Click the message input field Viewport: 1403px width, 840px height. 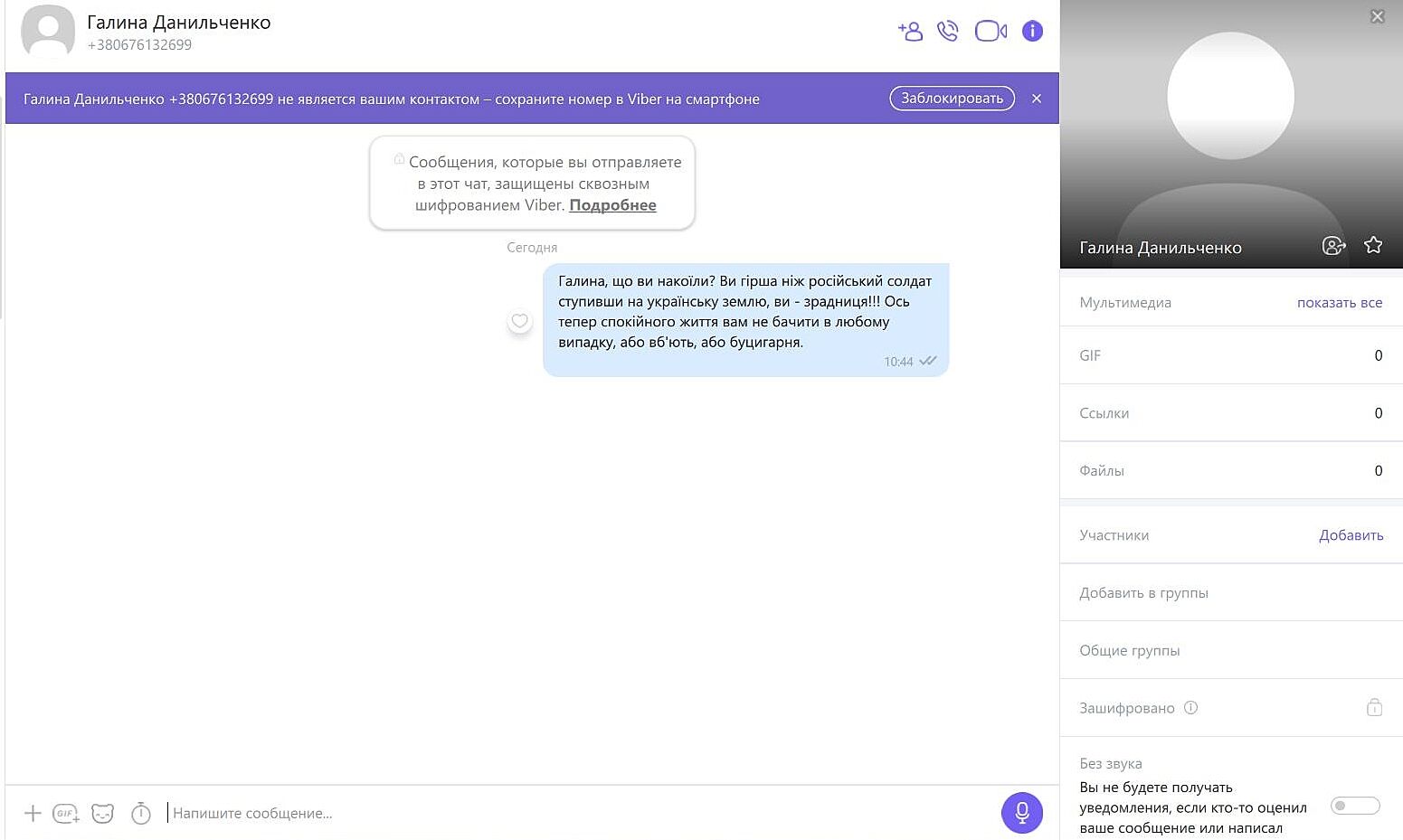tap(579, 813)
